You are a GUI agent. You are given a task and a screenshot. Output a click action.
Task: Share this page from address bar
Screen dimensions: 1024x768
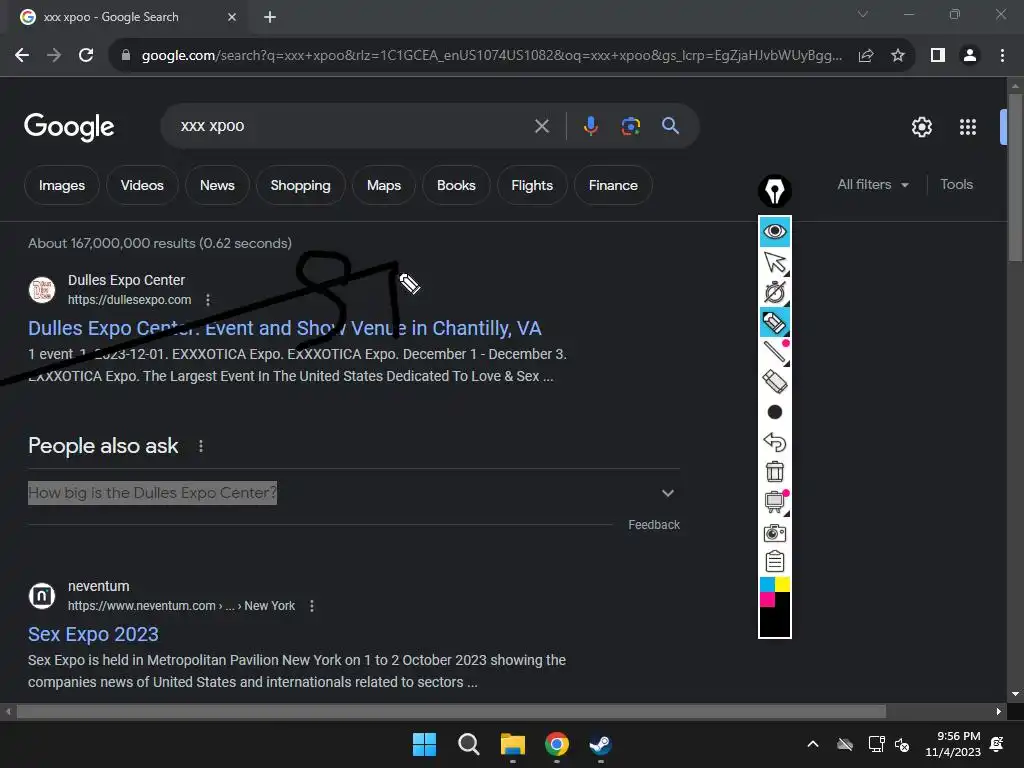(x=866, y=56)
